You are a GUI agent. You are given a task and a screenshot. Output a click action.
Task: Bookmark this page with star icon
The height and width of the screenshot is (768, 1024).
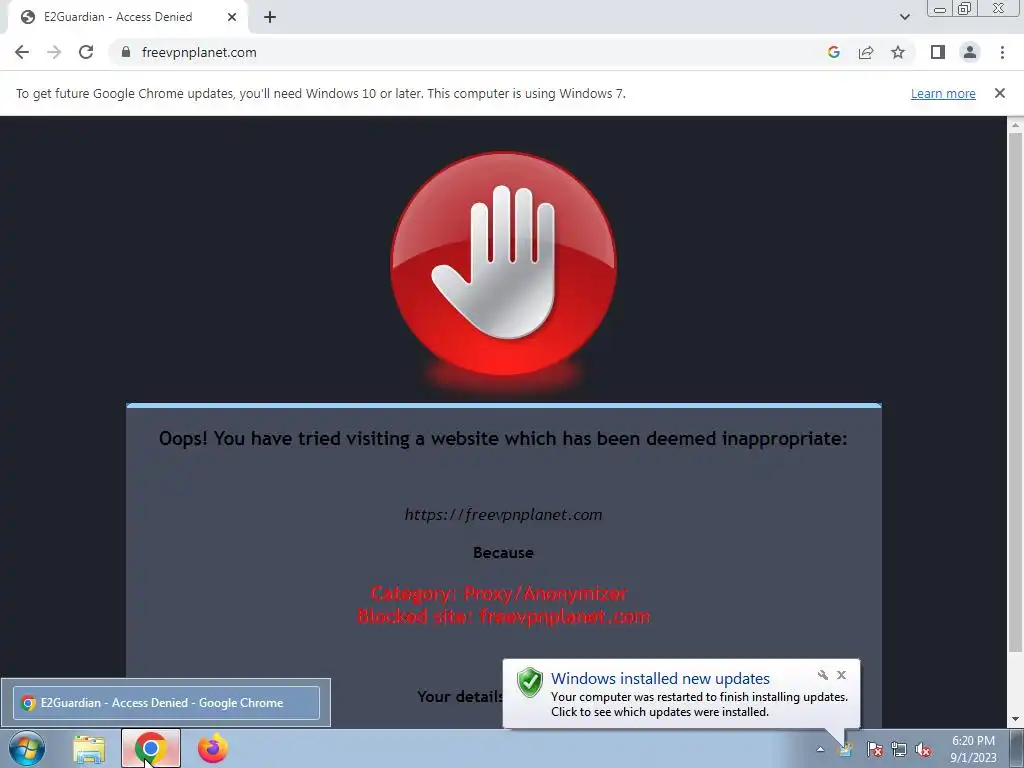pos(898,52)
